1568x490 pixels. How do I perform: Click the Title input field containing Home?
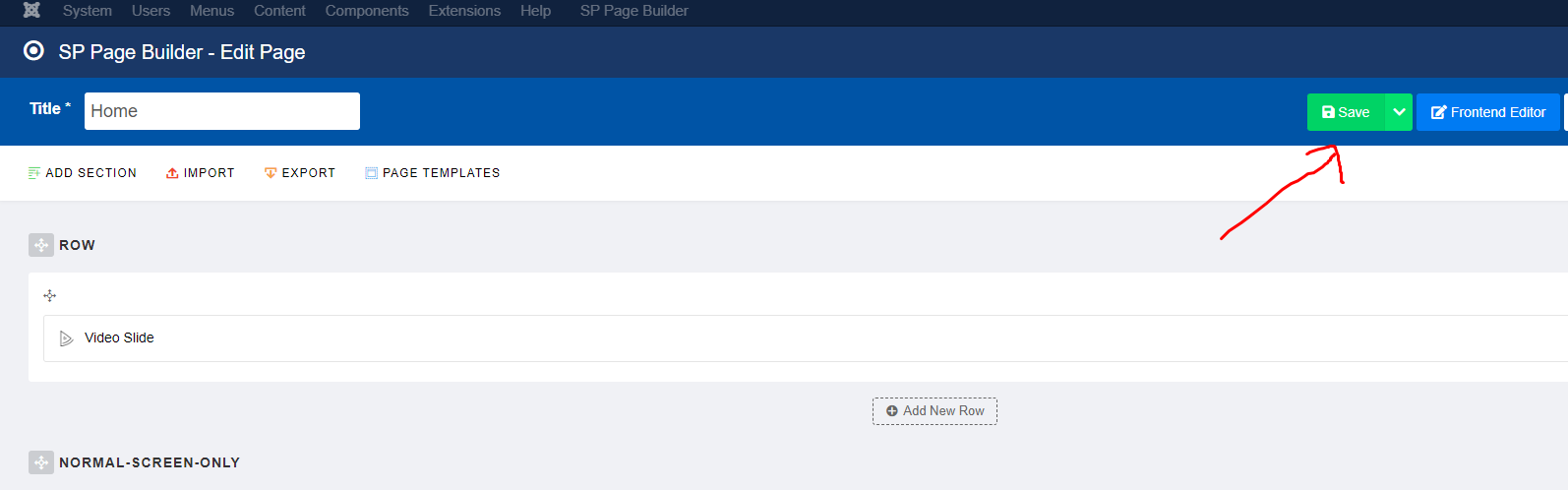pyautogui.click(x=222, y=111)
